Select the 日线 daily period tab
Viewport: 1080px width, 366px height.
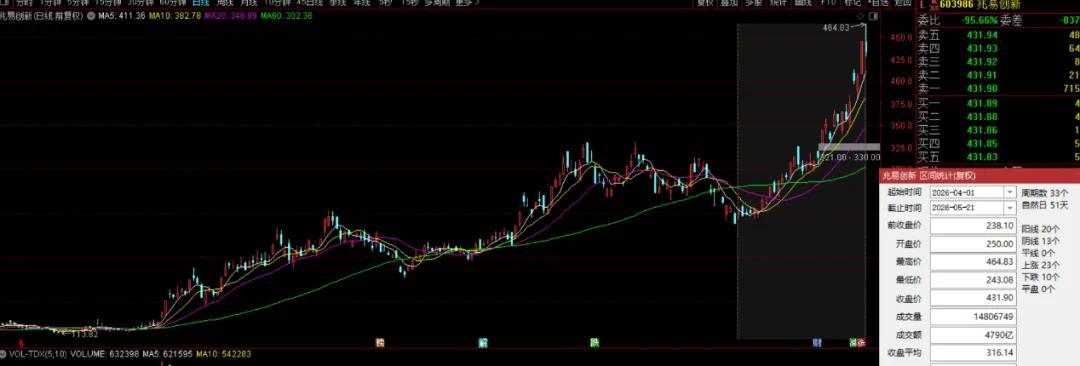(x=200, y=3)
